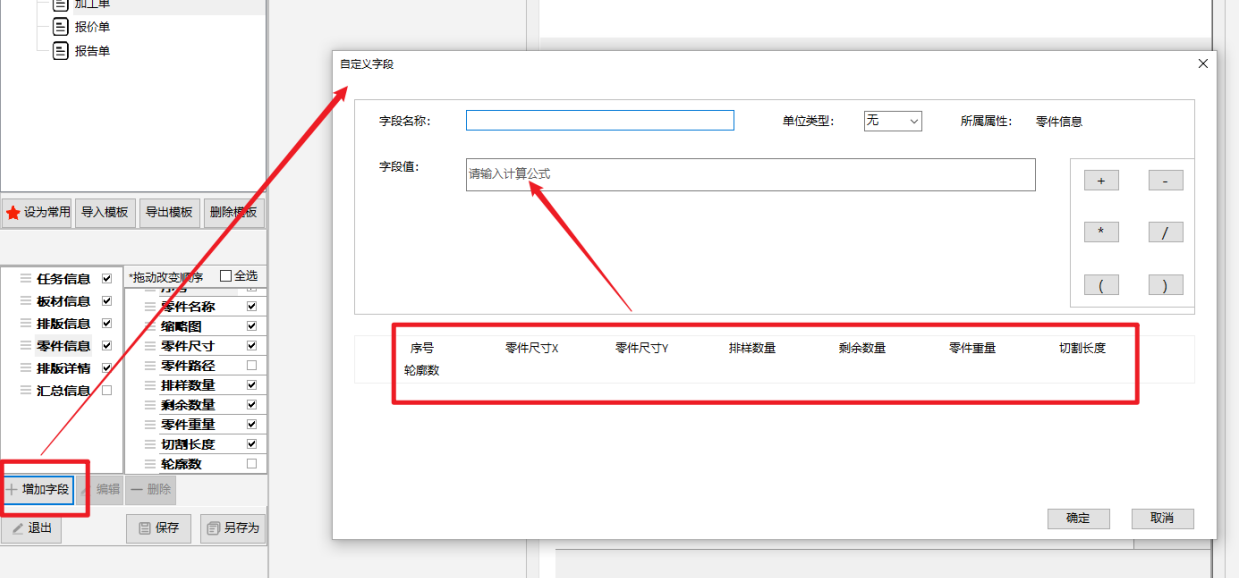Click the drag handle of 排版信息

pos(25,324)
